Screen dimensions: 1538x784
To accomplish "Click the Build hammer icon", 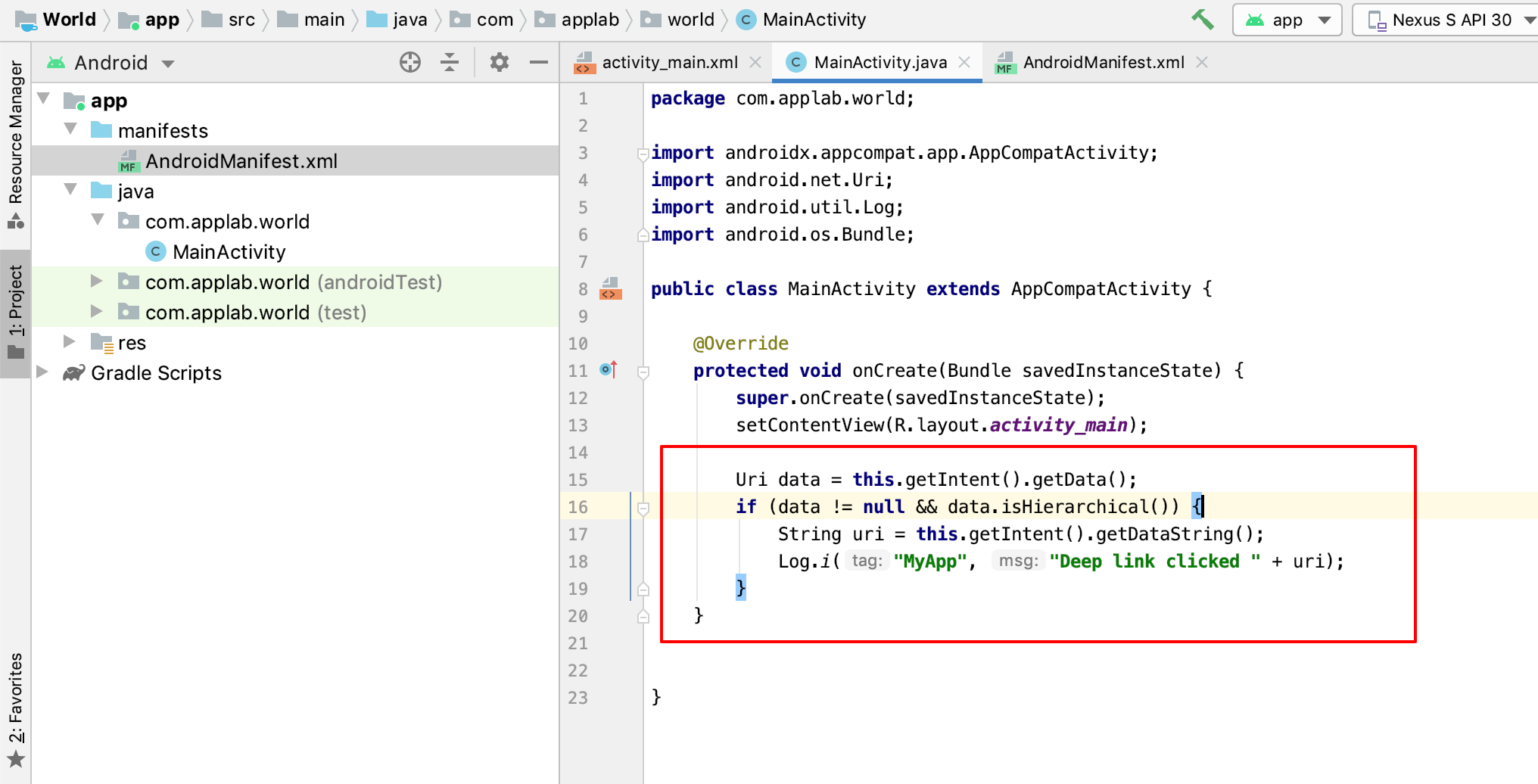I will 1202,20.
